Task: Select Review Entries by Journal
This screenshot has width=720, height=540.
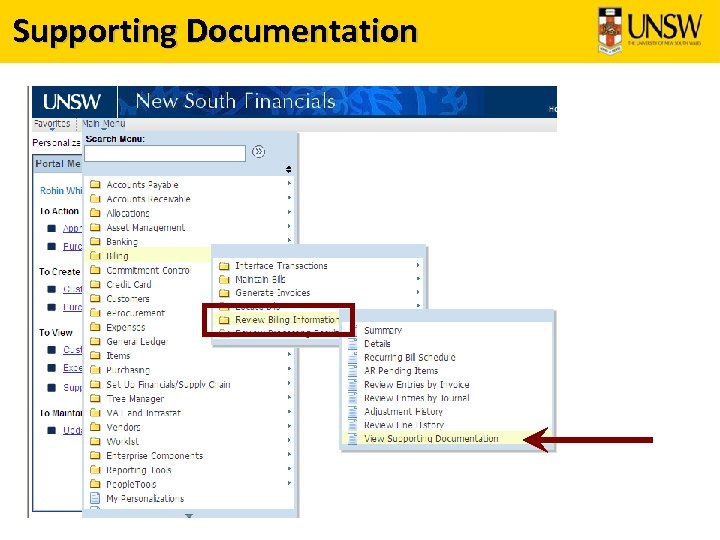Action: (416, 398)
